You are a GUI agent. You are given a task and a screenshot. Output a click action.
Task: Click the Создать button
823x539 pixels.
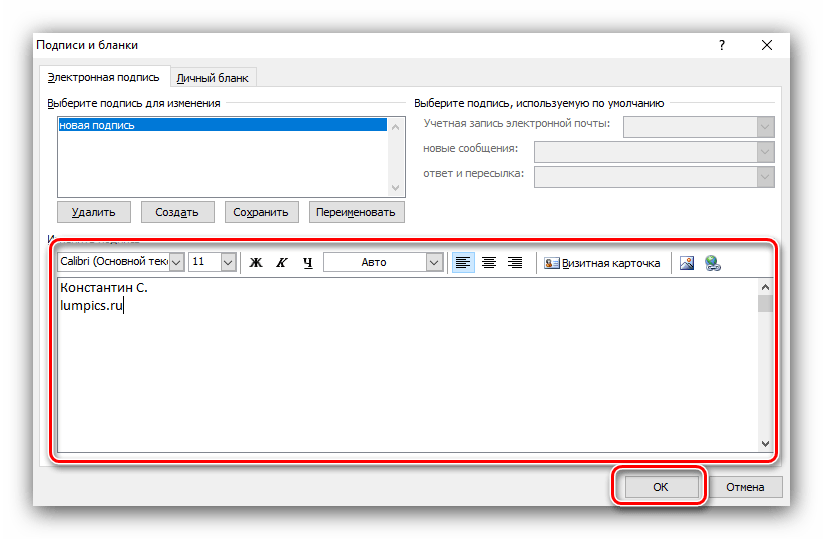[177, 212]
